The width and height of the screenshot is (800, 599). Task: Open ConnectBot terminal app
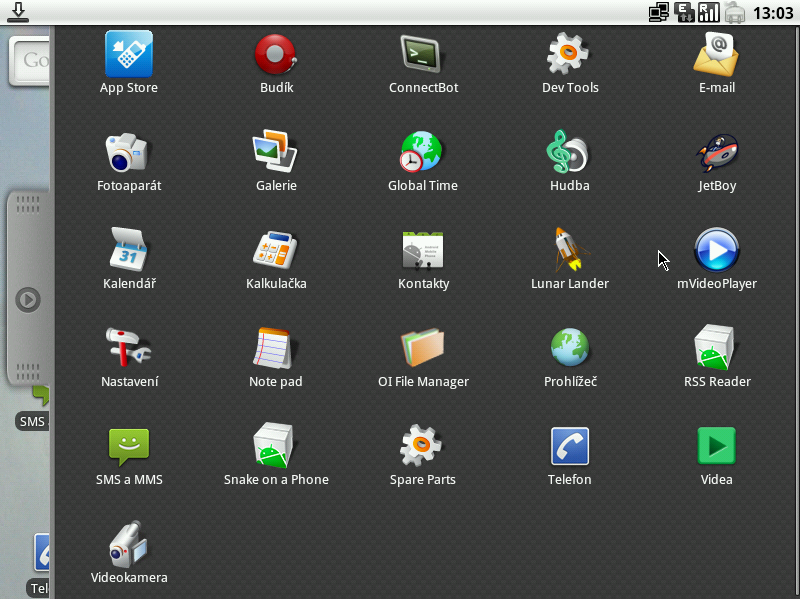(x=423, y=55)
